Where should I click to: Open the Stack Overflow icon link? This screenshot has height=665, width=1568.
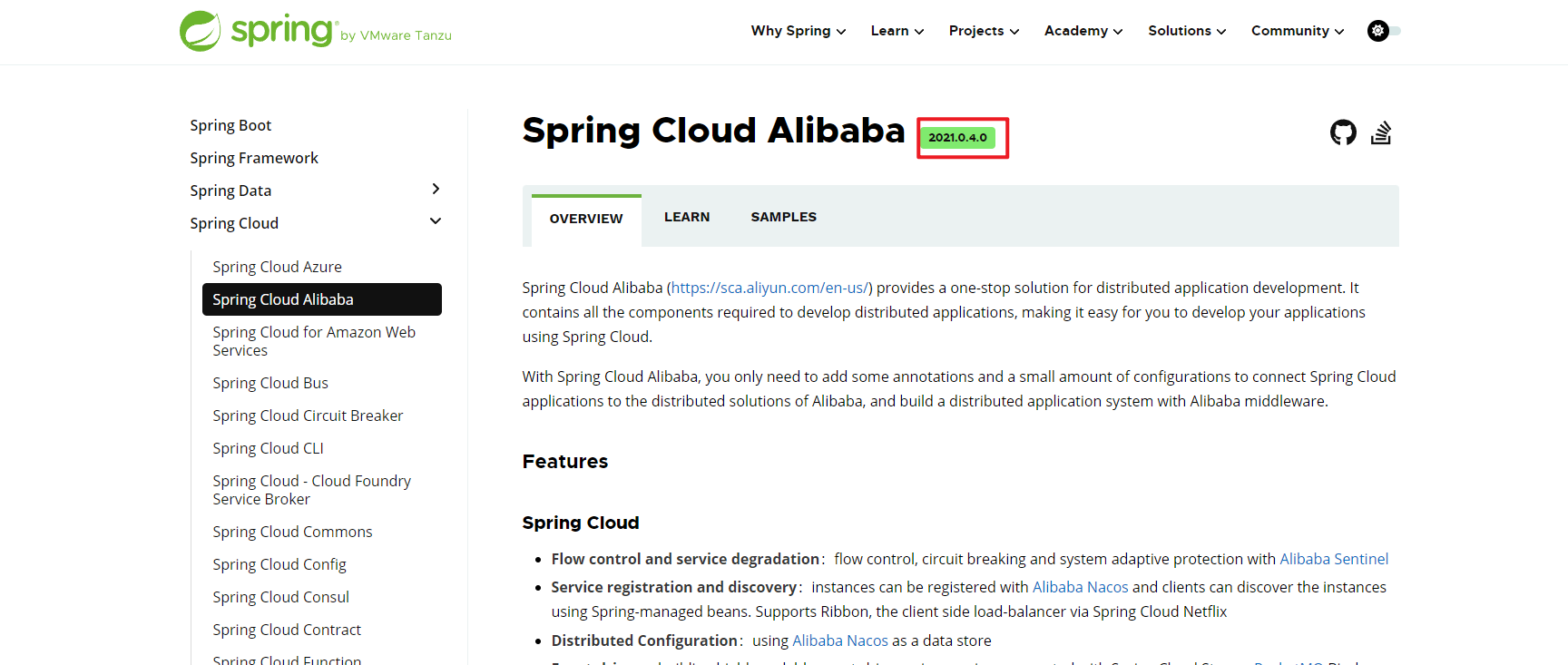pos(1381,132)
